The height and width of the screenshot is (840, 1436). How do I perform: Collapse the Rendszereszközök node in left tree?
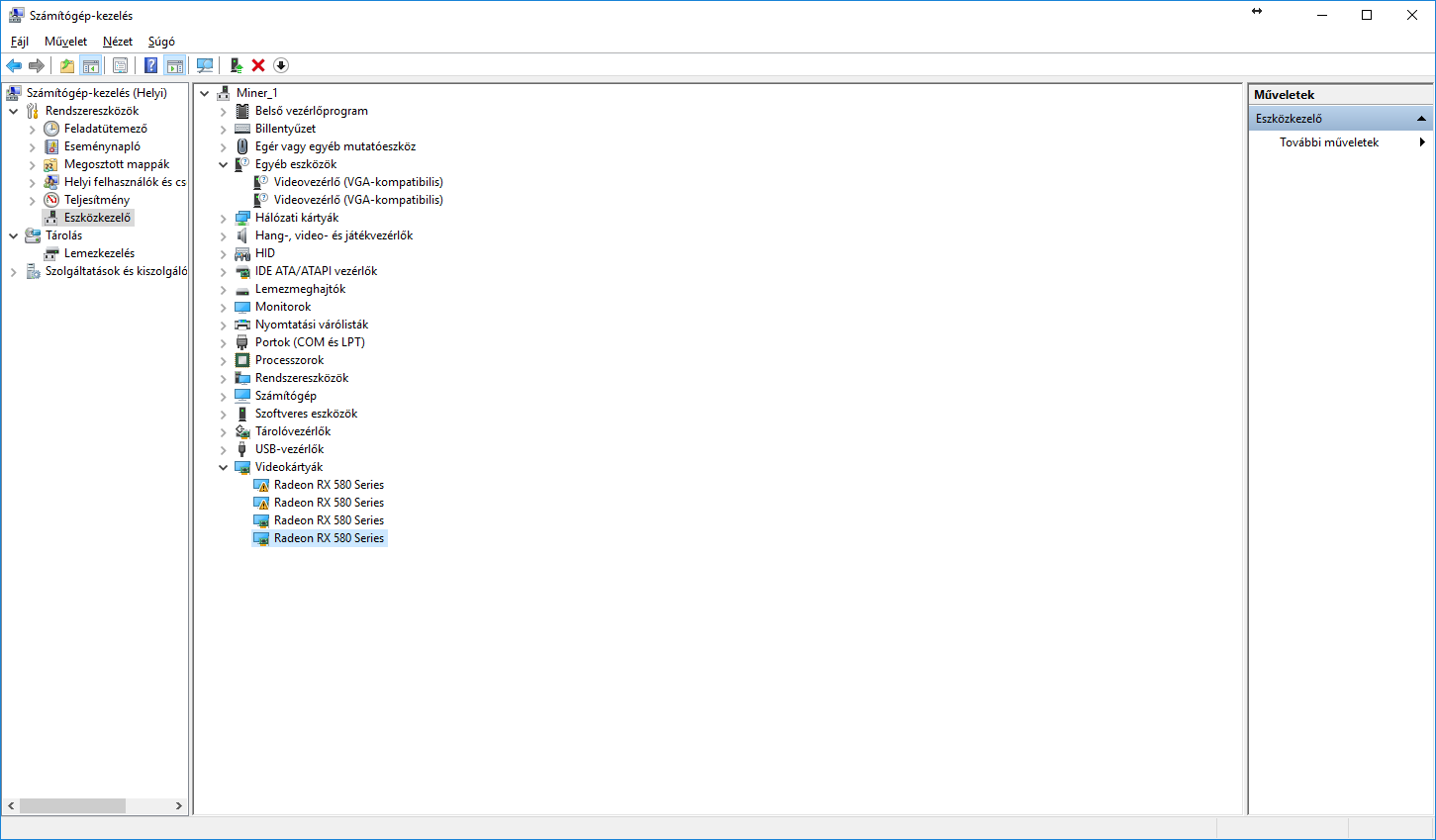click(14, 111)
